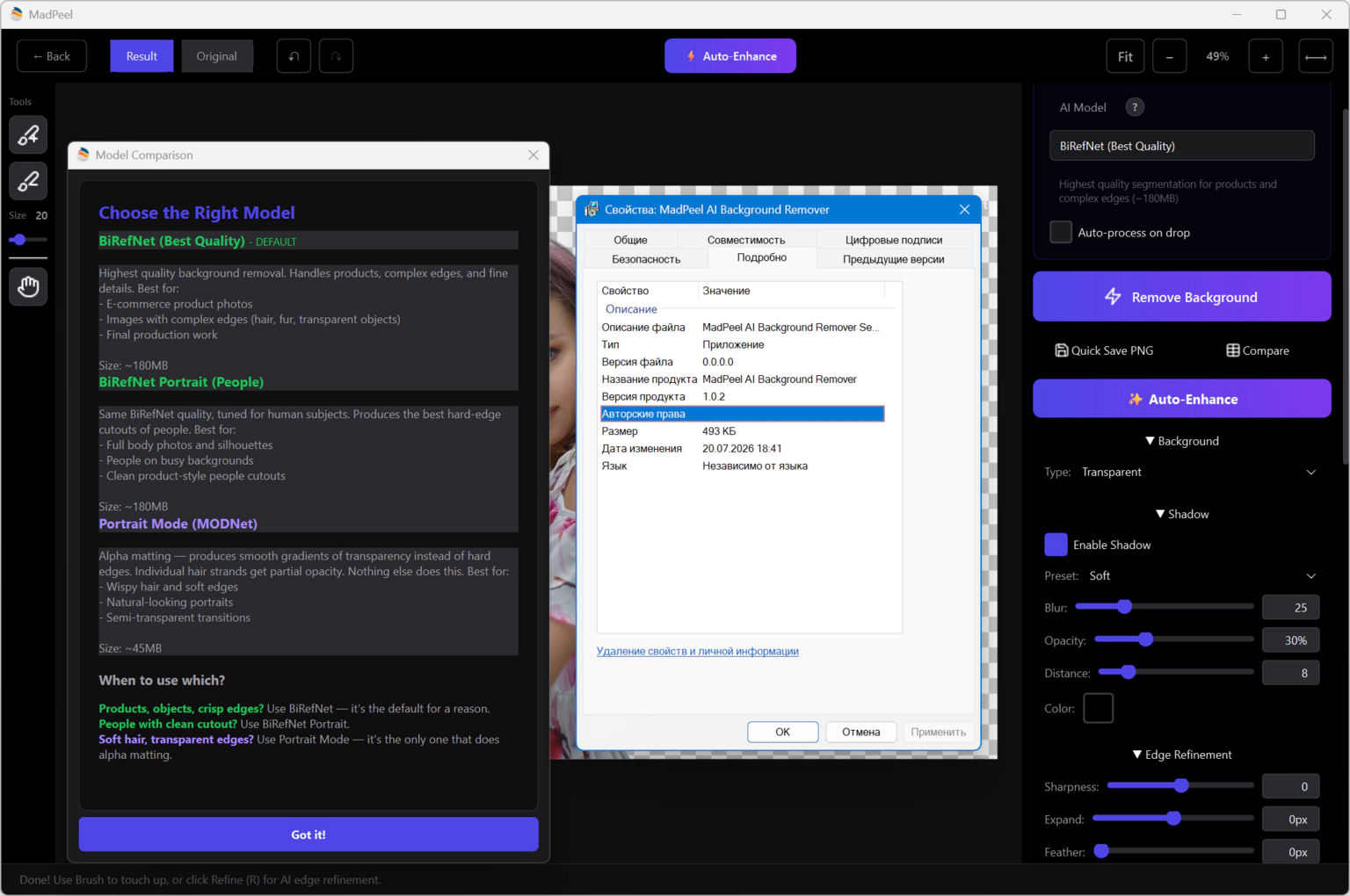The height and width of the screenshot is (896, 1350).
Task: Switch to the Безопасность tab
Action: point(646,259)
